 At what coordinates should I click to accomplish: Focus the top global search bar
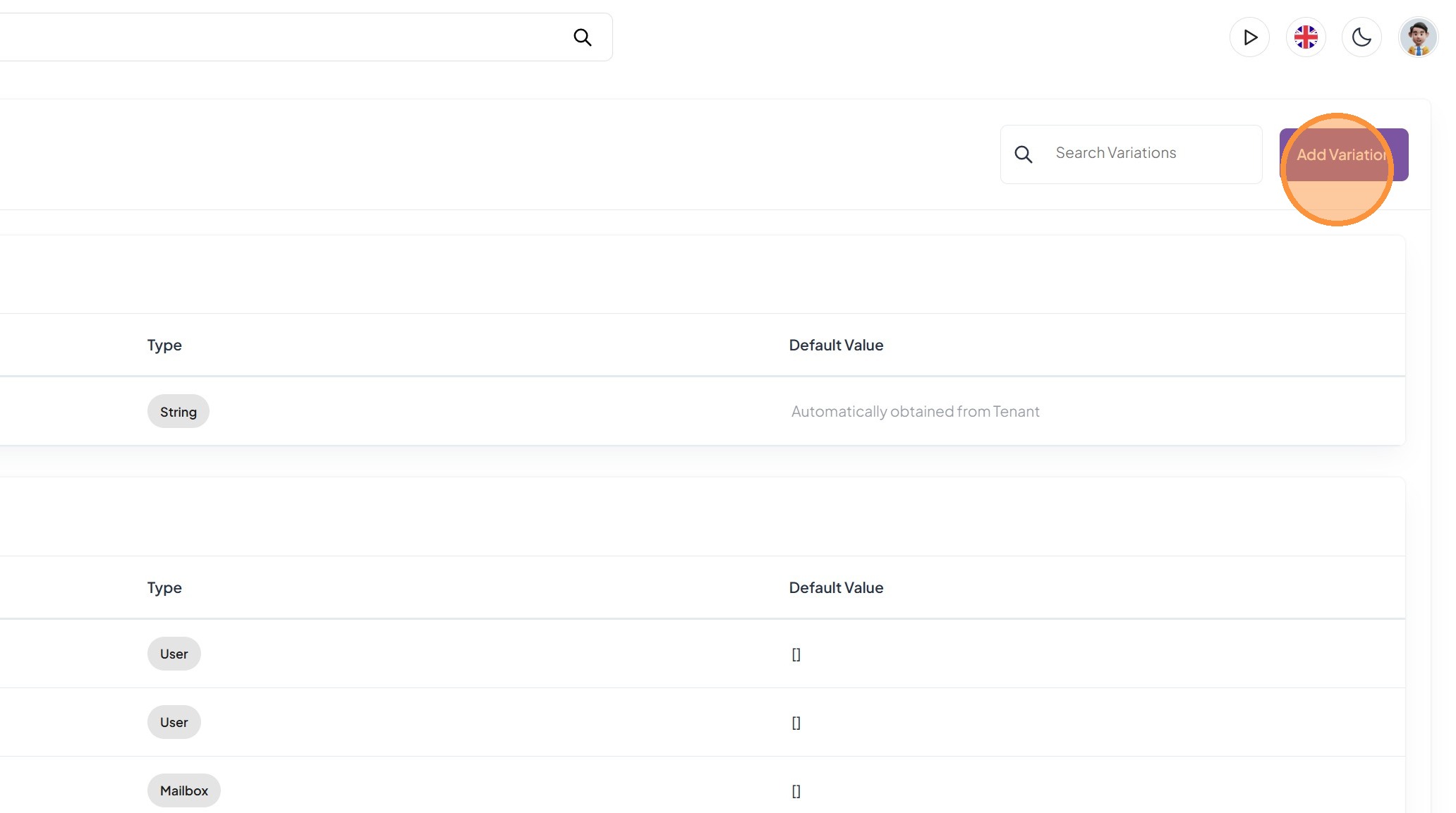pyautogui.click(x=282, y=37)
